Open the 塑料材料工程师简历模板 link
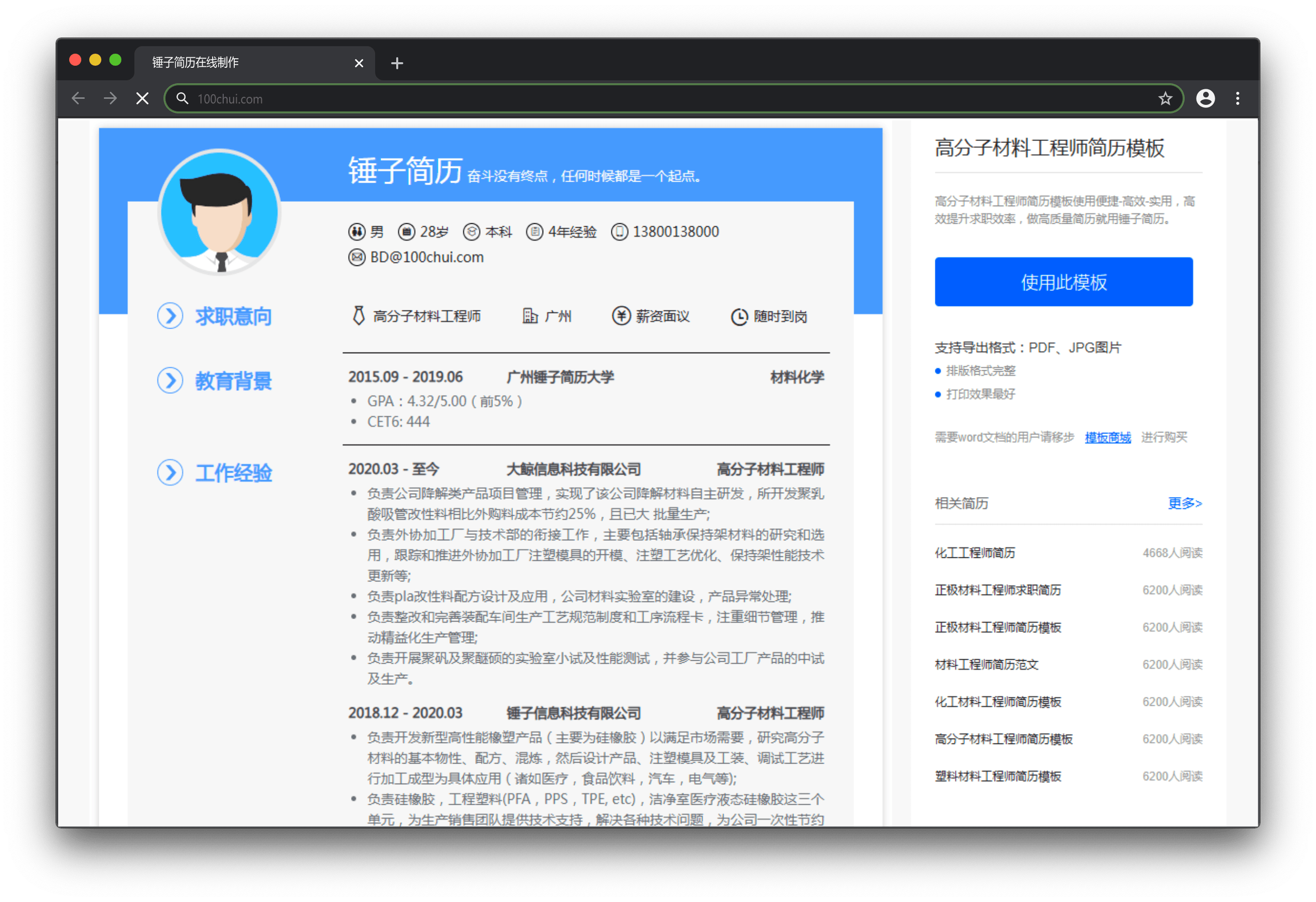 point(998,777)
